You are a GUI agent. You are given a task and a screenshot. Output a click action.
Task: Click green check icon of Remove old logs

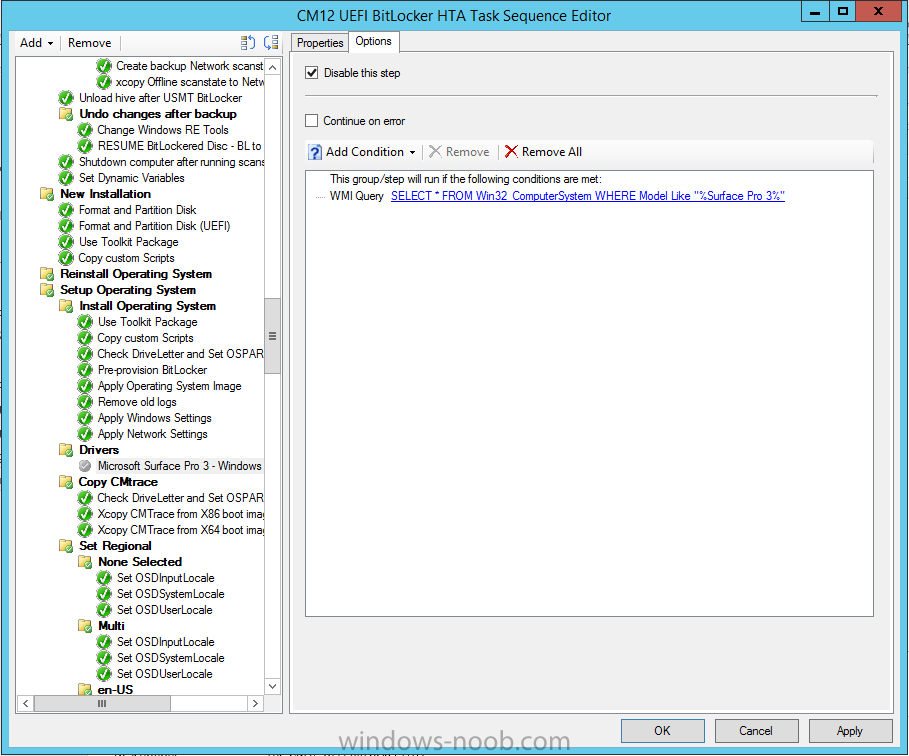click(x=85, y=402)
